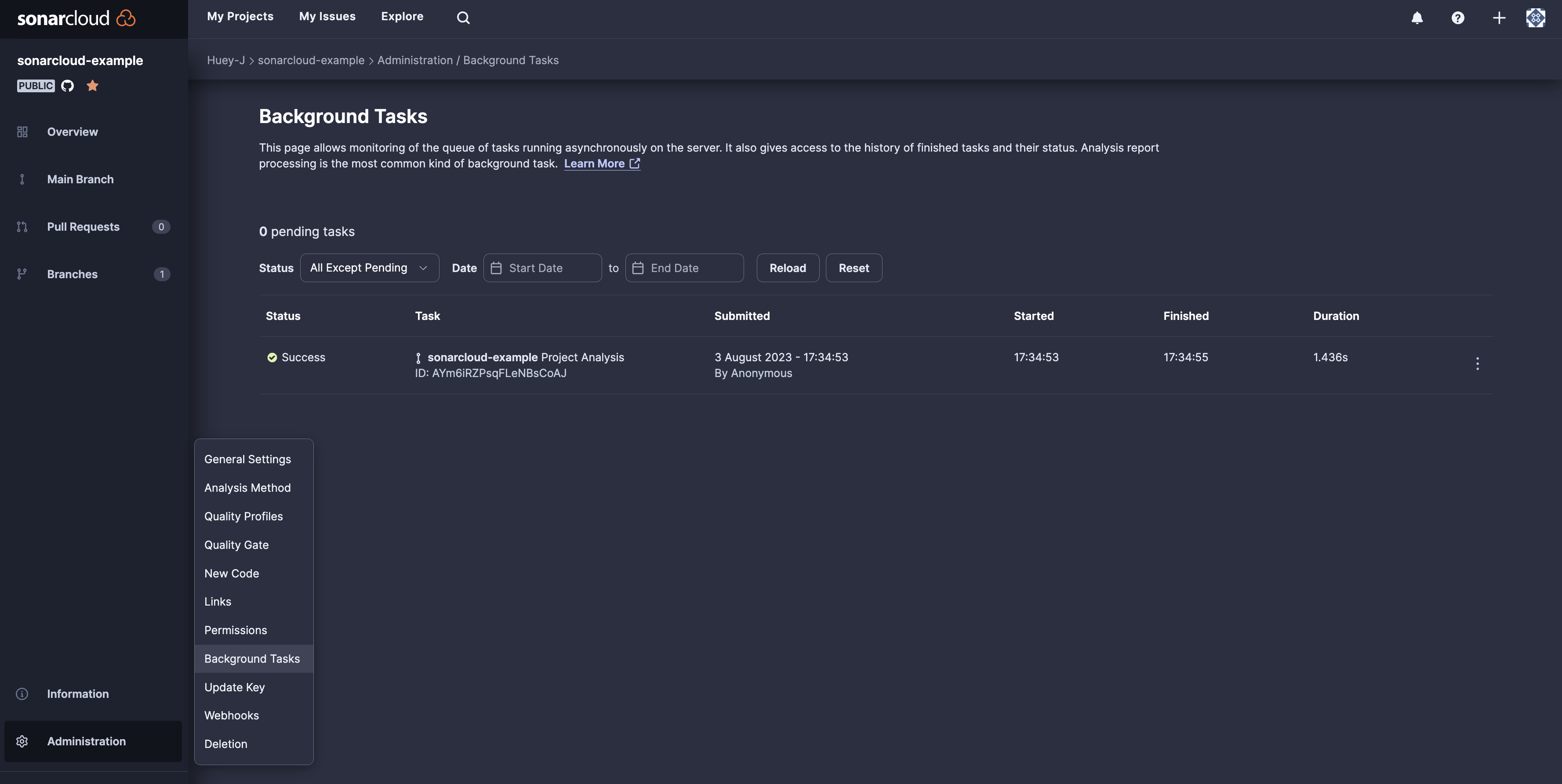Click the plus icon to add a project
The height and width of the screenshot is (784, 1562).
(x=1498, y=18)
